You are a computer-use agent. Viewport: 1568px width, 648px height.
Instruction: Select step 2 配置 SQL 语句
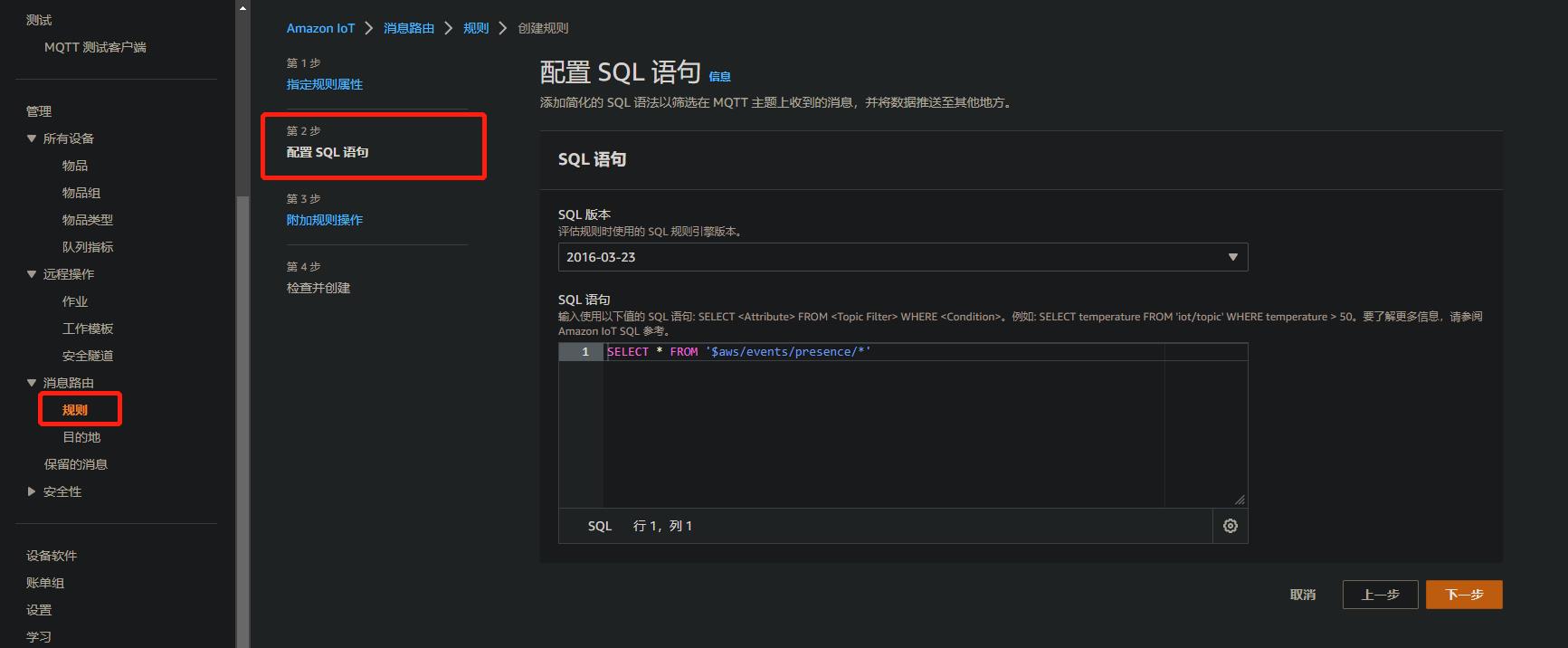tap(328, 152)
